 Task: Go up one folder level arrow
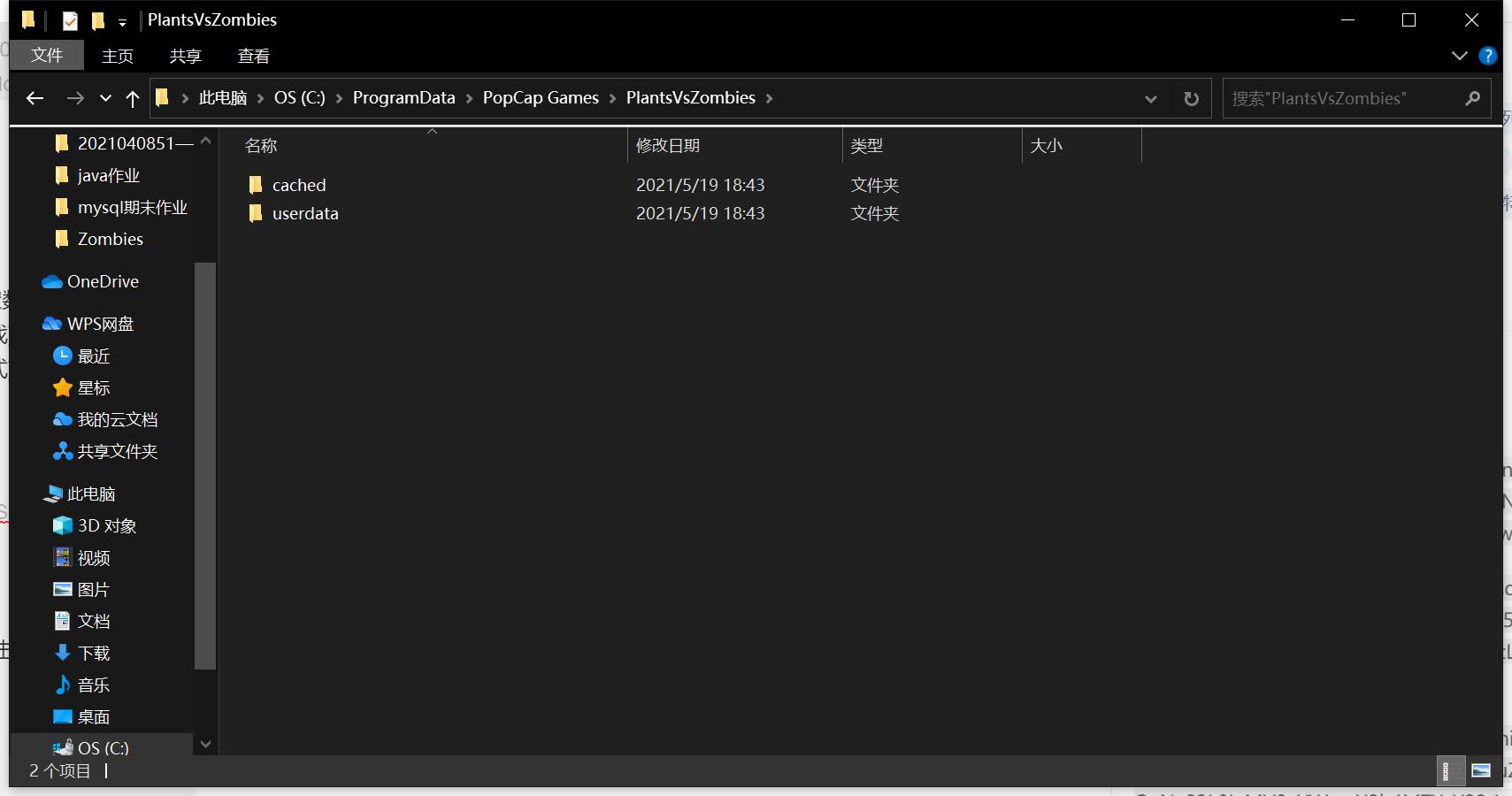pos(133,98)
